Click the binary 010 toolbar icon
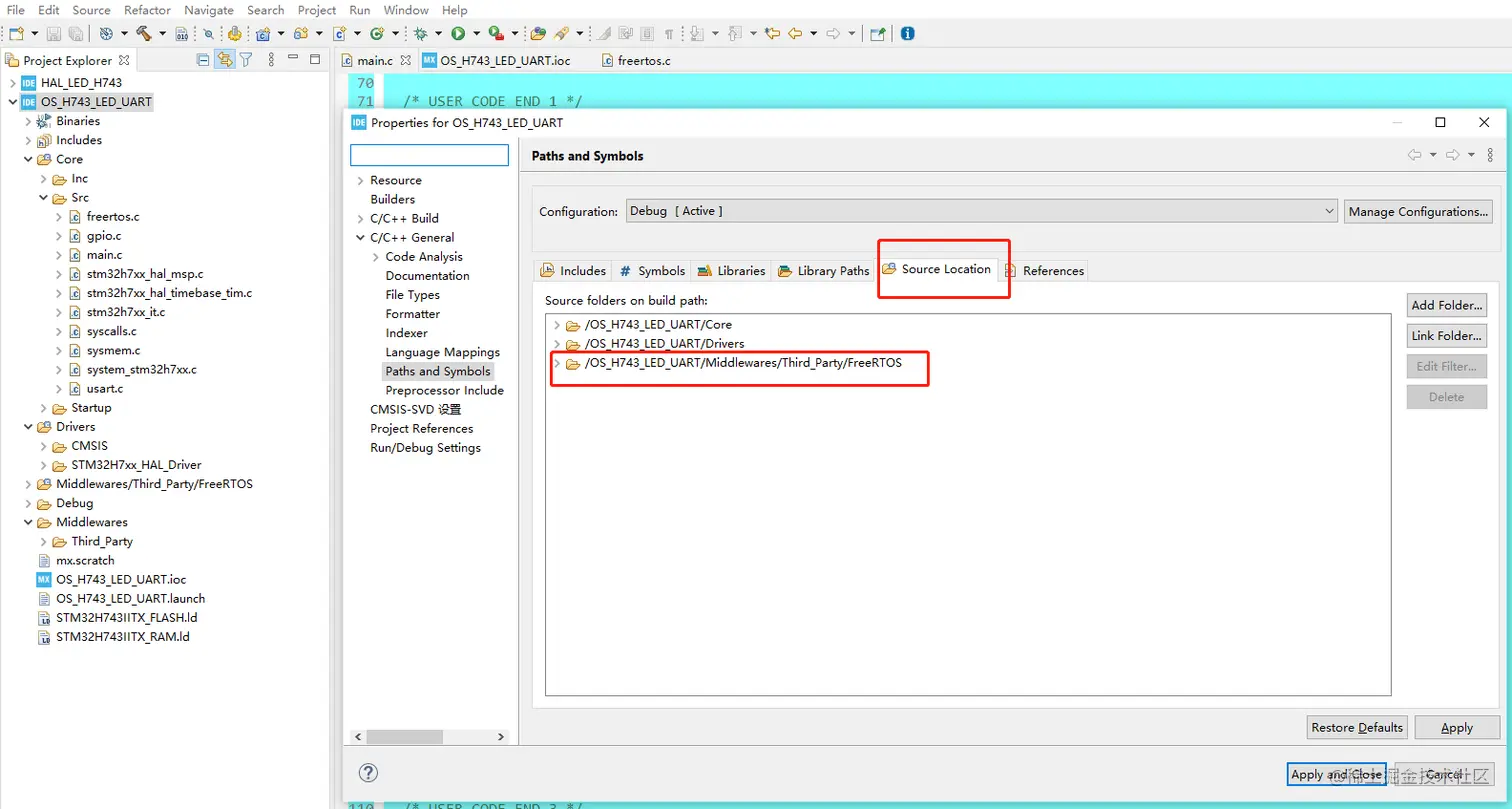This screenshot has height=809, width=1512. point(182,33)
